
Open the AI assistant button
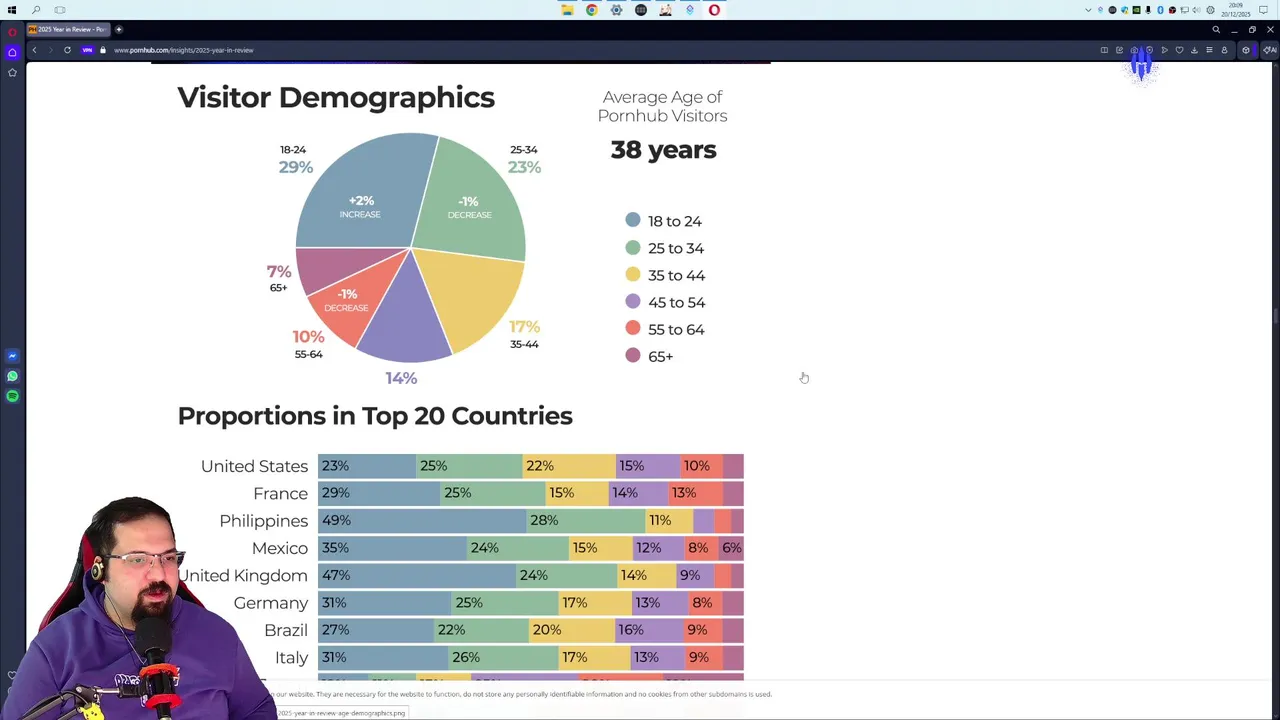point(1271,50)
